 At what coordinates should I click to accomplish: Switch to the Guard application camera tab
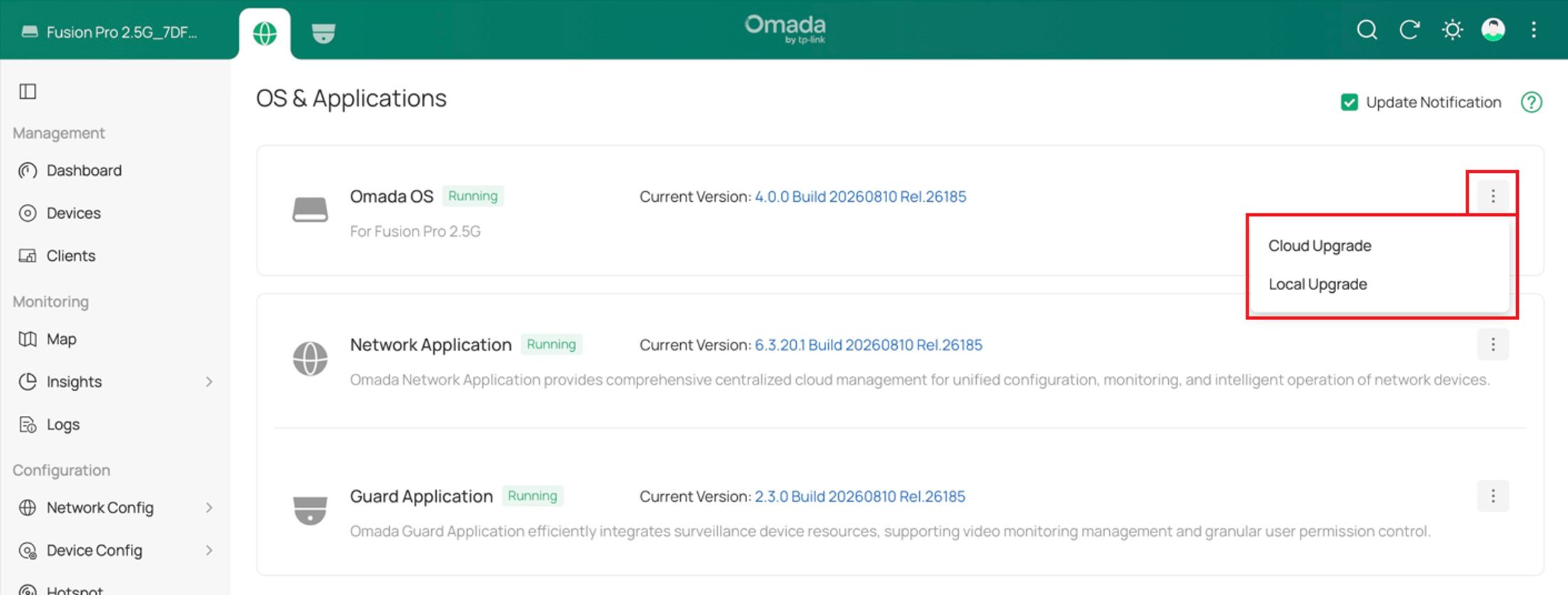point(324,33)
